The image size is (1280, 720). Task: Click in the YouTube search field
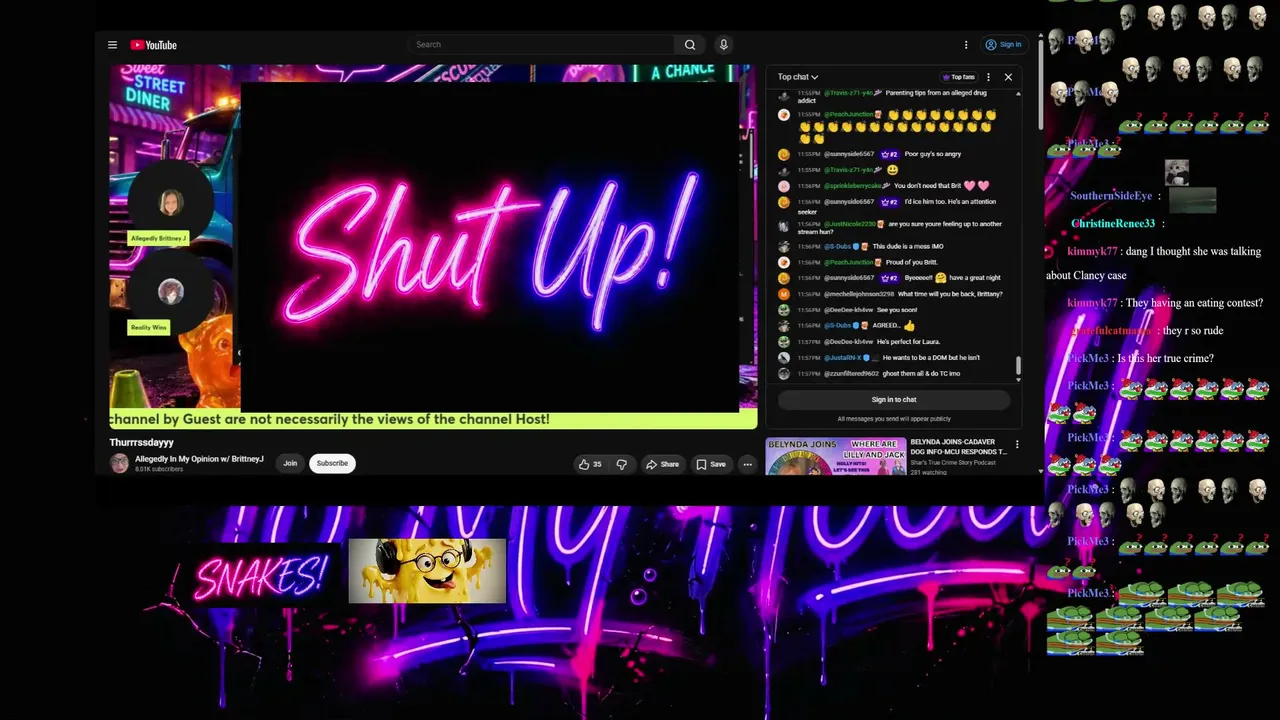pyautogui.click(x=543, y=45)
